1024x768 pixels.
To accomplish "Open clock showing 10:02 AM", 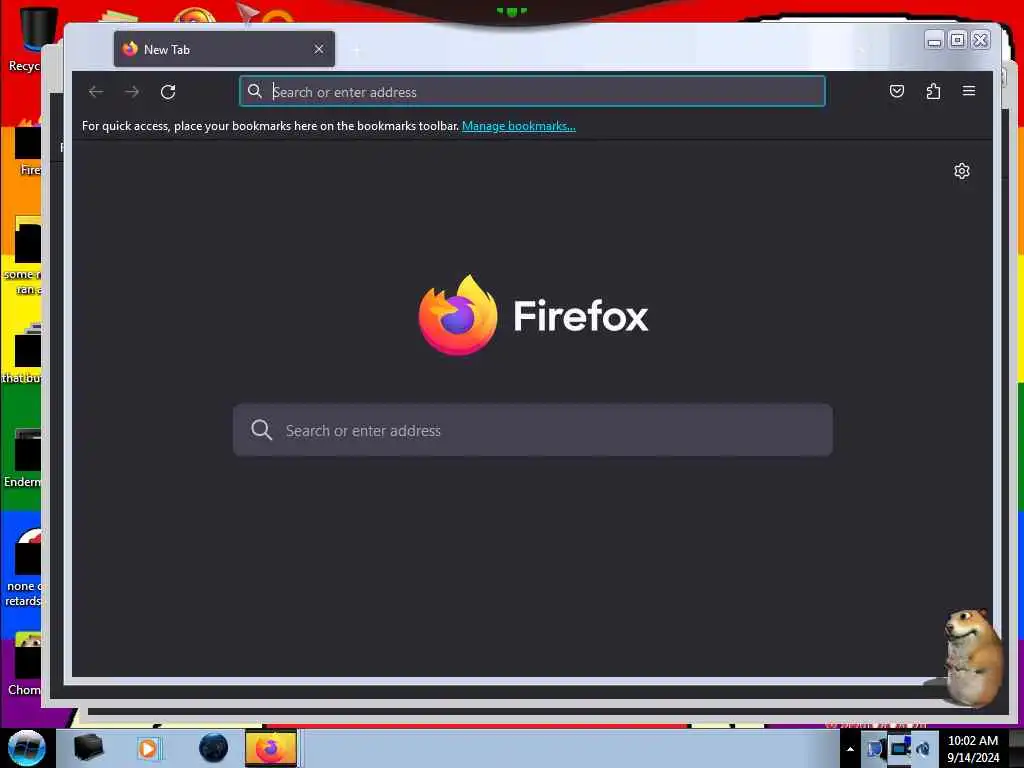I will (x=972, y=749).
